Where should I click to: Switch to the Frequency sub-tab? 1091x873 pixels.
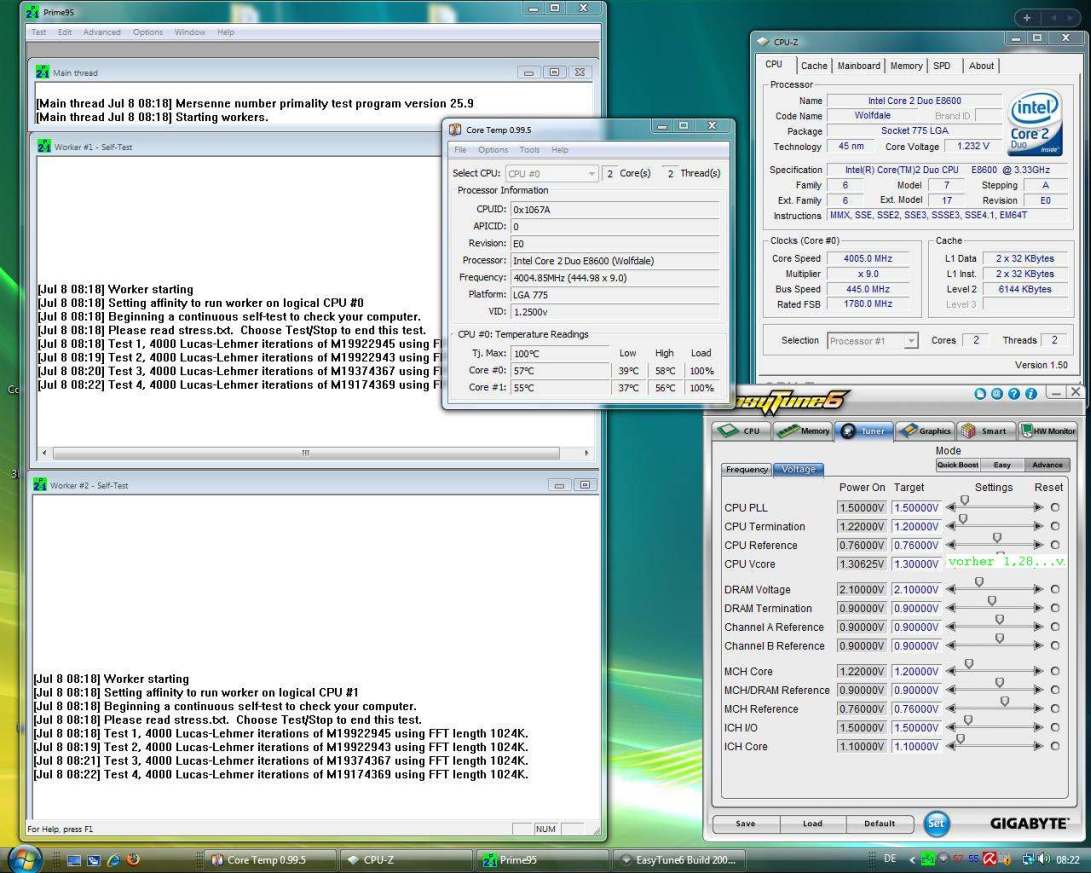(x=747, y=470)
